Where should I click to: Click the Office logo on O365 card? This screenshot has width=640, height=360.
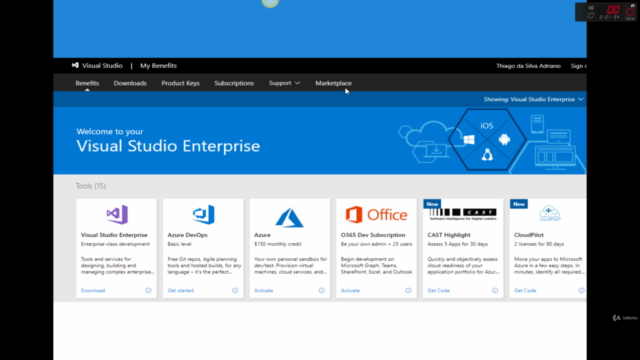376,215
